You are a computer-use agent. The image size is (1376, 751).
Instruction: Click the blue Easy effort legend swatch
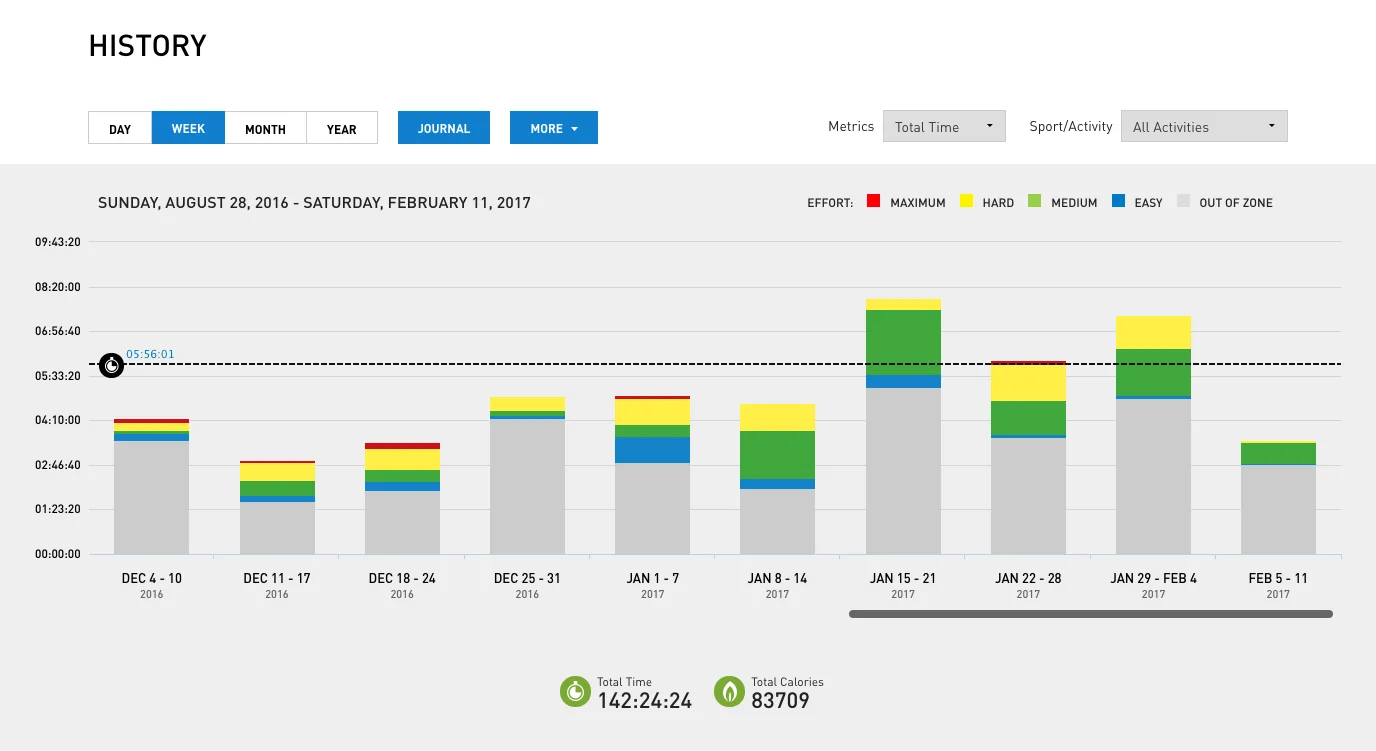(1118, 202)
